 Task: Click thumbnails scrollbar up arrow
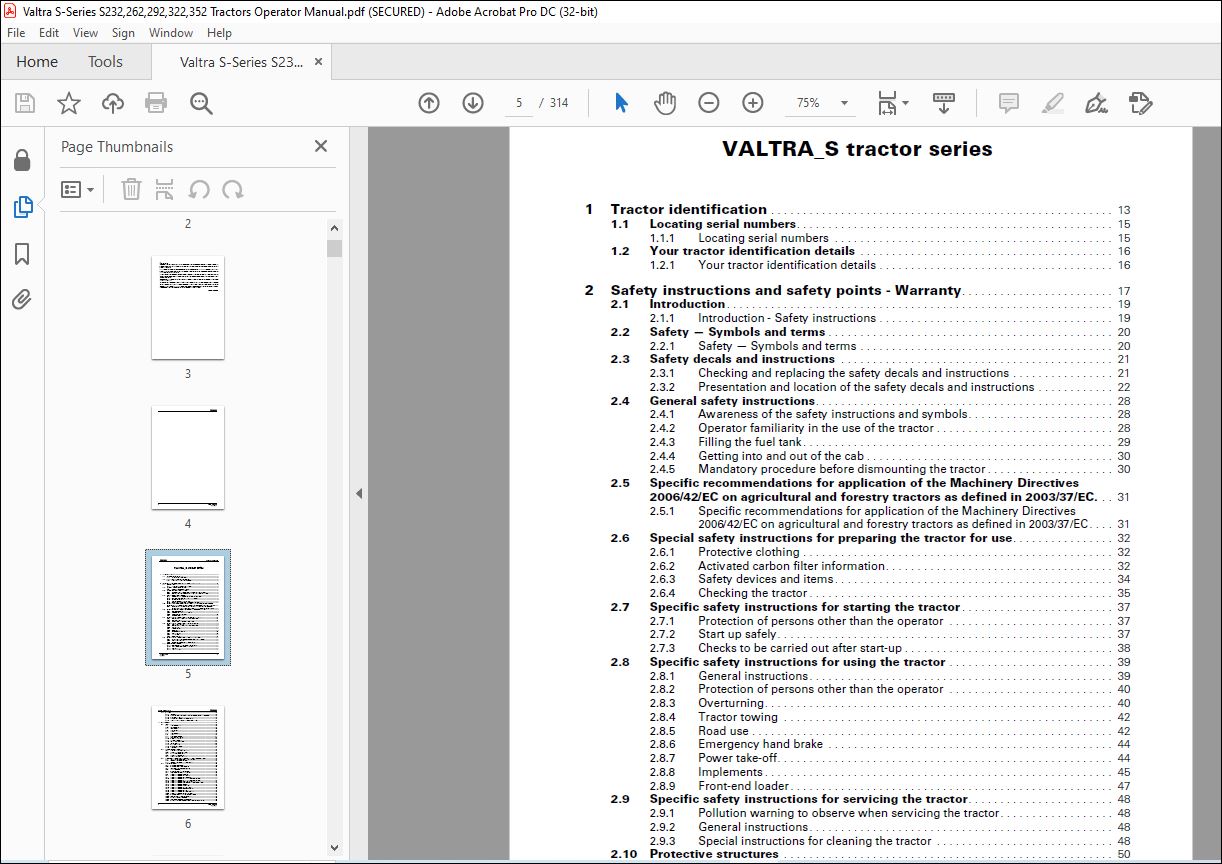coord(334,228)
